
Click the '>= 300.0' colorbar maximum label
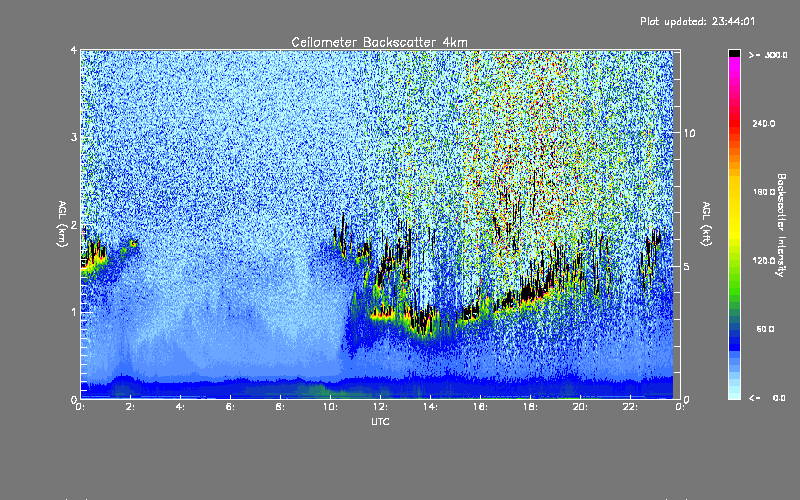click(768, 55)
